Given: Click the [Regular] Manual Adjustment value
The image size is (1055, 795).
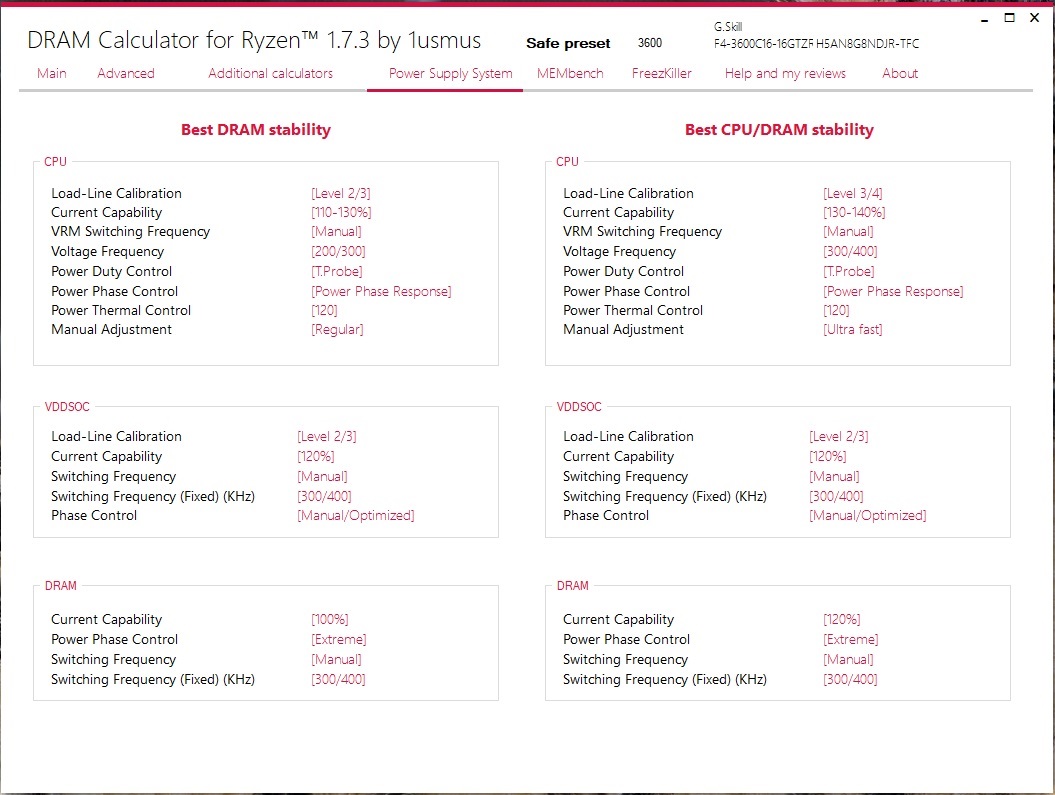Looking at the screenshot, I should 337,330.
